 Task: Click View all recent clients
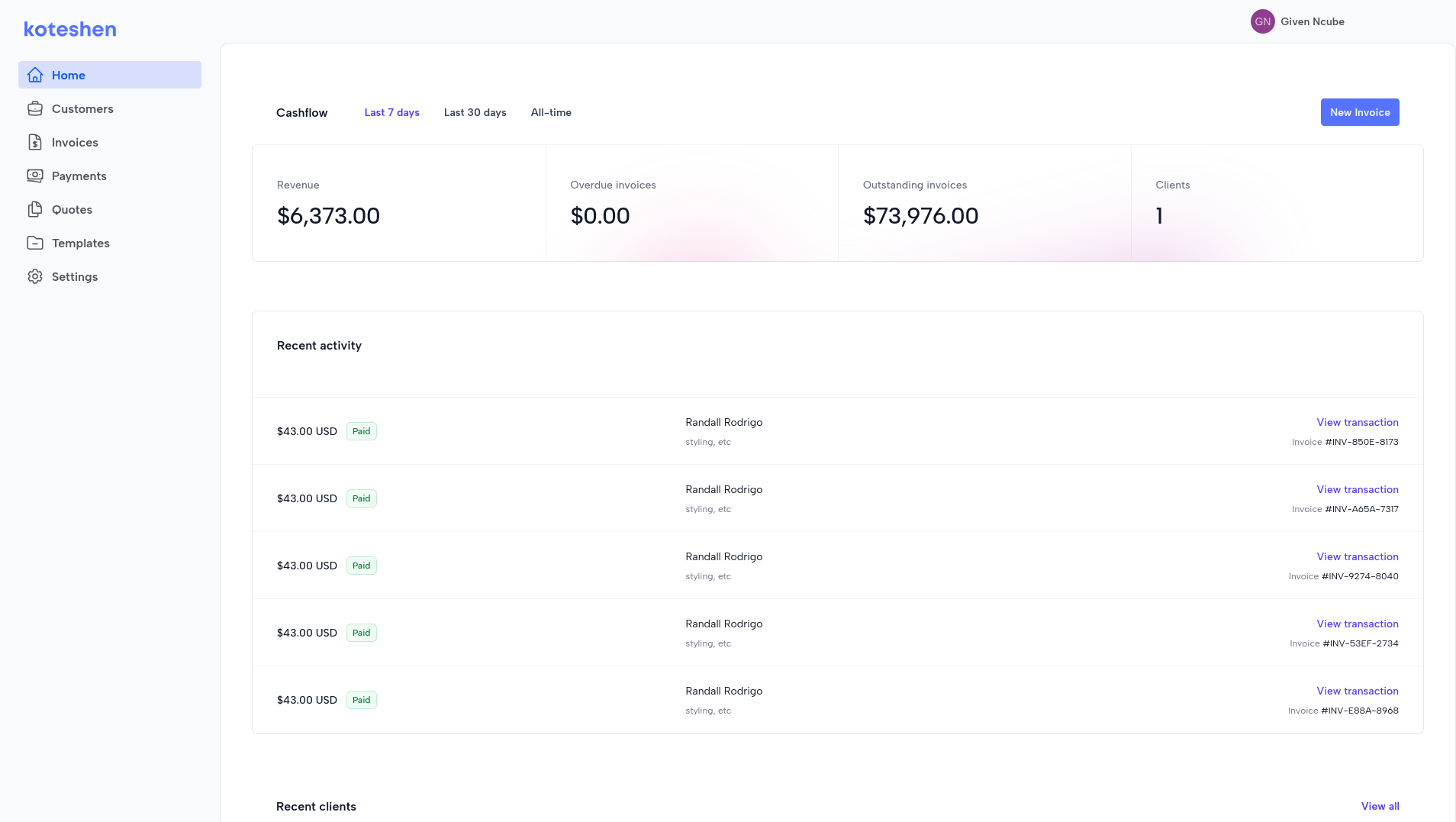(1380, 806)
